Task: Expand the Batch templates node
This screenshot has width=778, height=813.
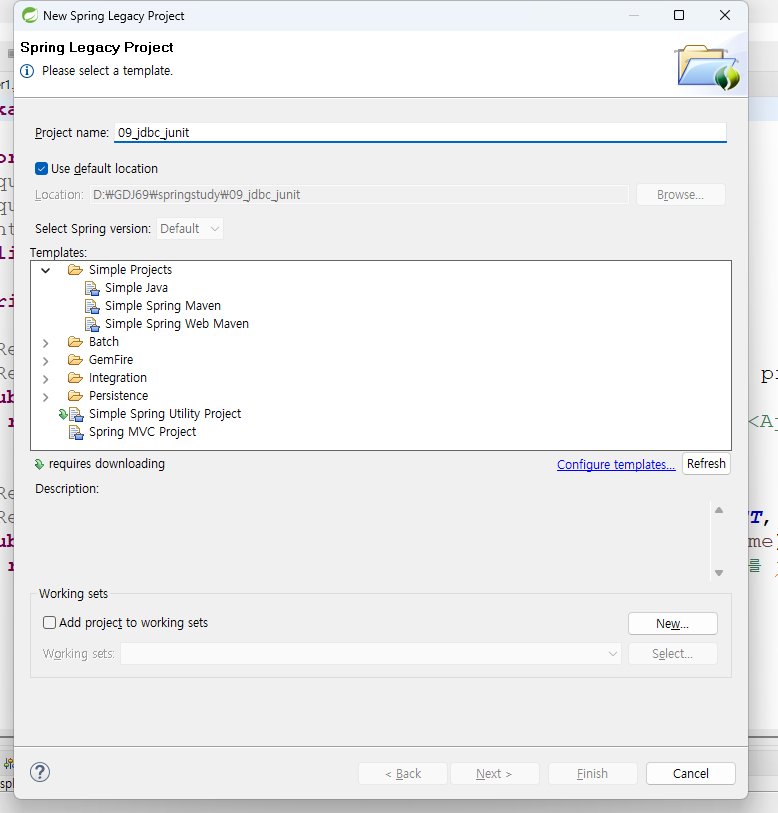Action: pos(46,343)
